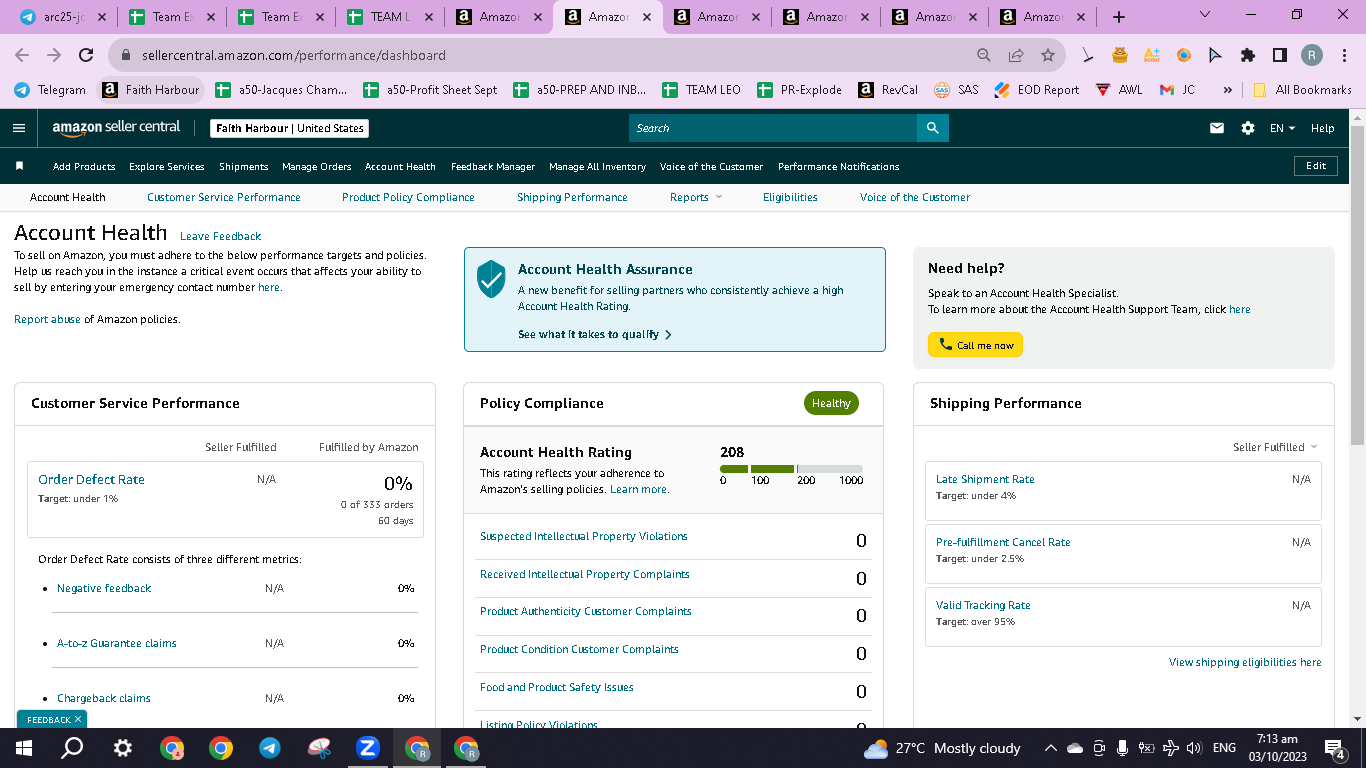Click the Late Shipment Rate link
Viewport: 1366px width, 768px height.
point(985,479)
